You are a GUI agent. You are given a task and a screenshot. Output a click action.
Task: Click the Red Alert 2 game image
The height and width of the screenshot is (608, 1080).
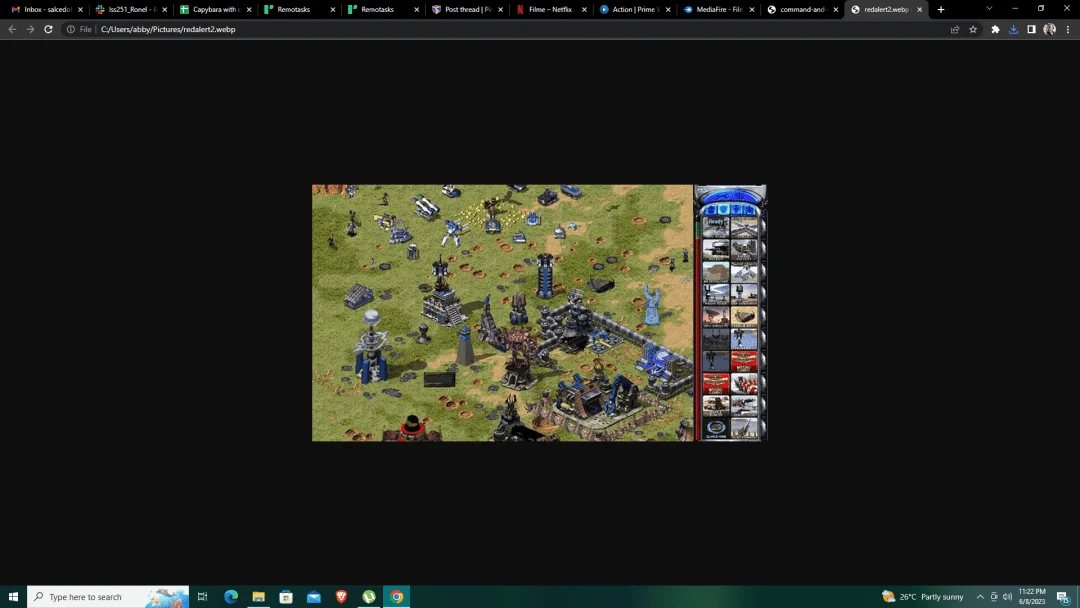point(539,313)
